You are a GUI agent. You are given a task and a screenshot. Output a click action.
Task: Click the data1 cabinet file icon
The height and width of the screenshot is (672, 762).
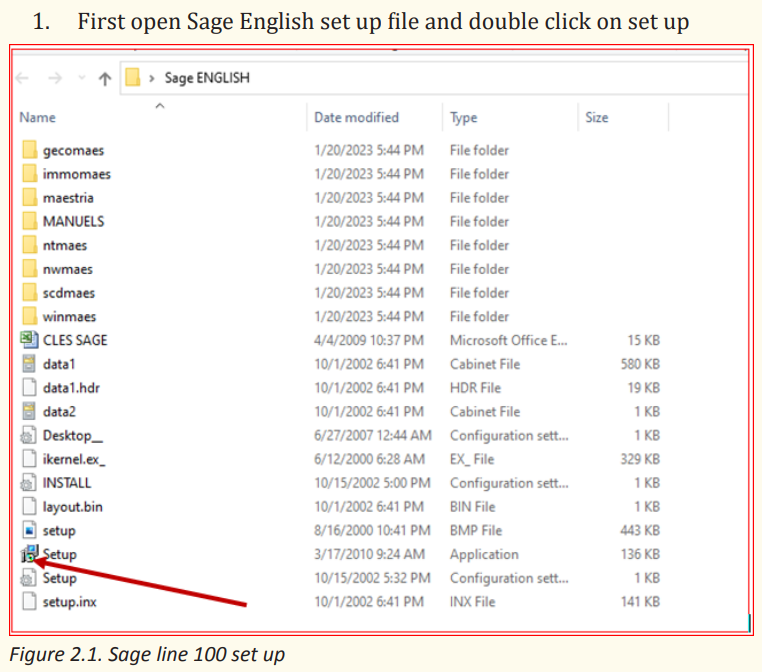coord(29,363)
